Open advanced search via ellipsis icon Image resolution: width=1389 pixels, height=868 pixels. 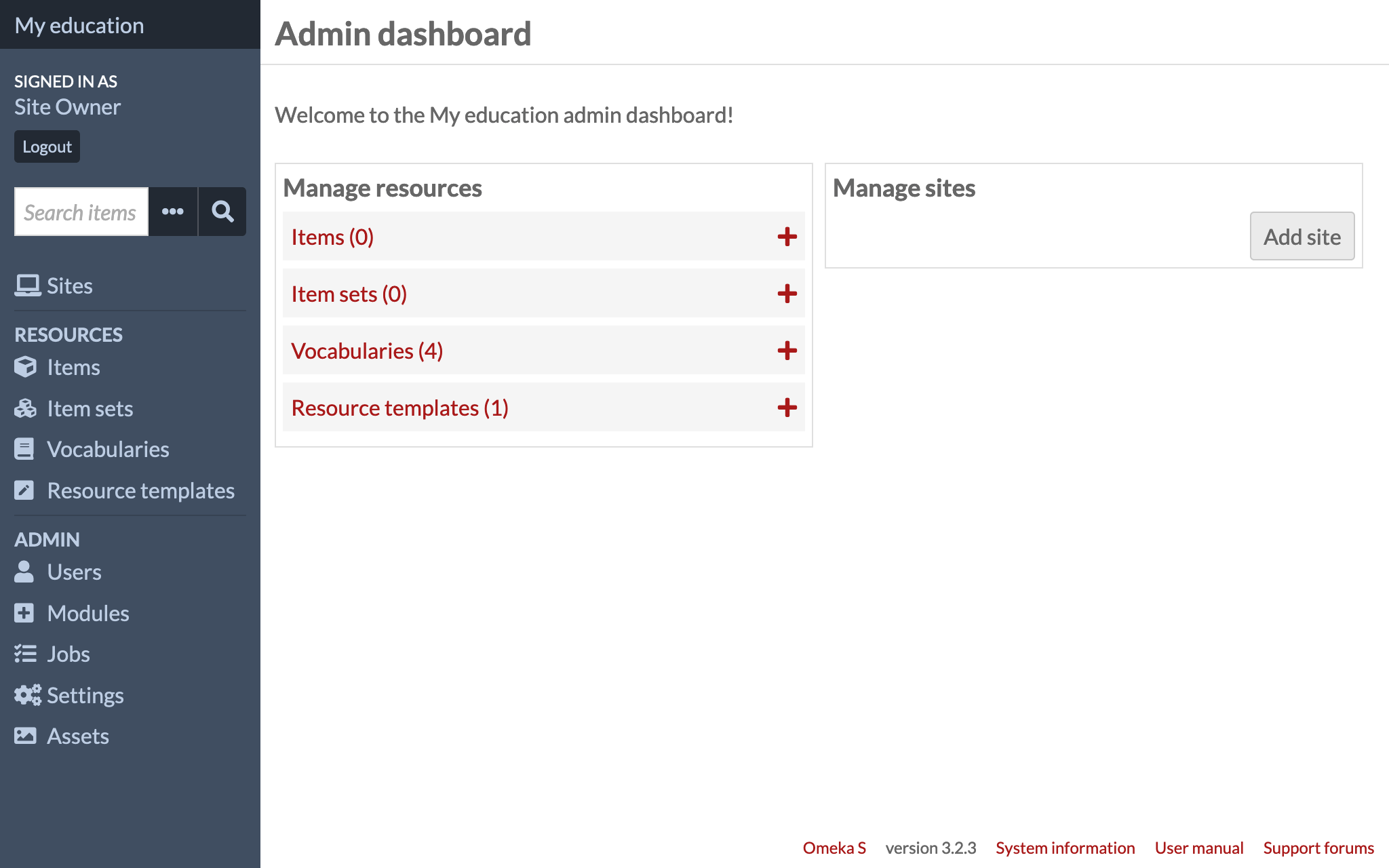pyautogui.click(x=173, y=212)
